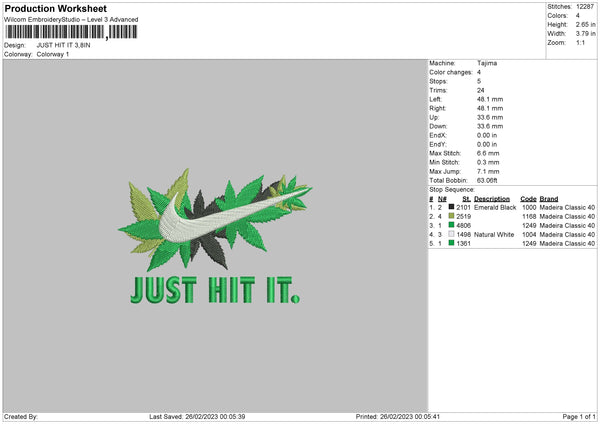The height and width of the screenshot is (424, 600).
Task: Click the 'Colorway 1' value
Action: [53, 54]
